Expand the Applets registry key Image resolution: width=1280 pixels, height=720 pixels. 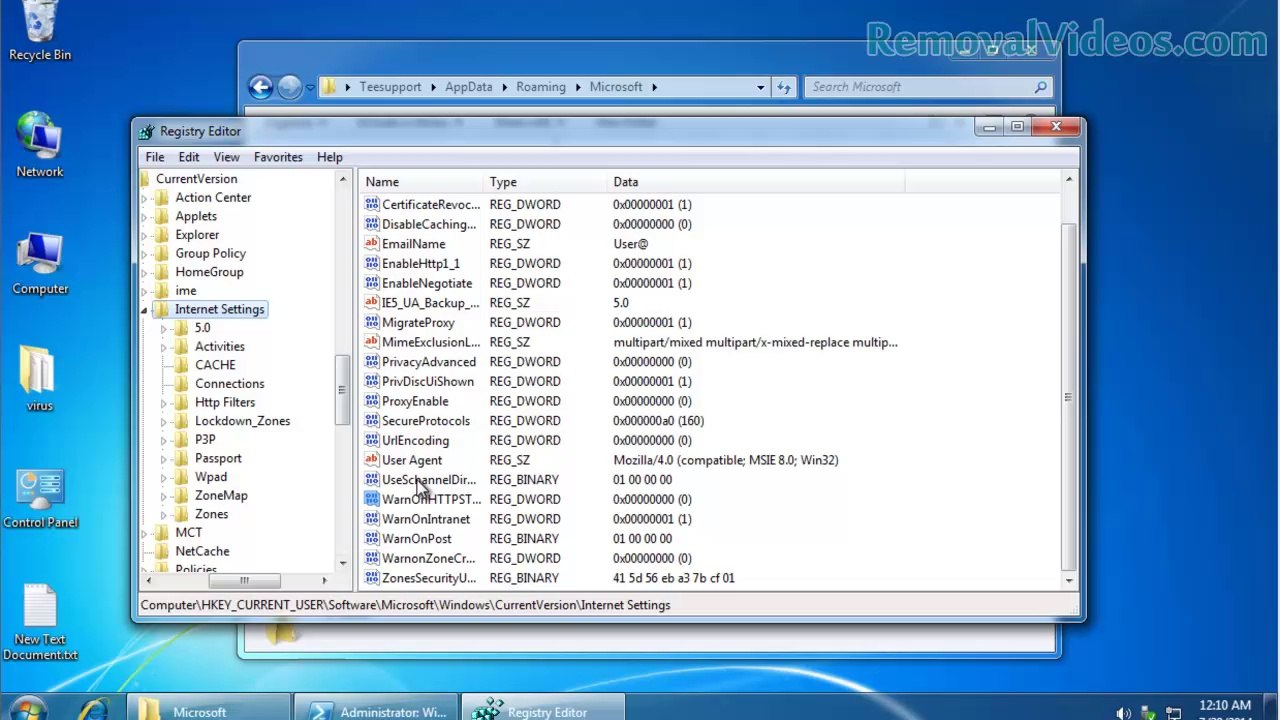pos(144,217)
